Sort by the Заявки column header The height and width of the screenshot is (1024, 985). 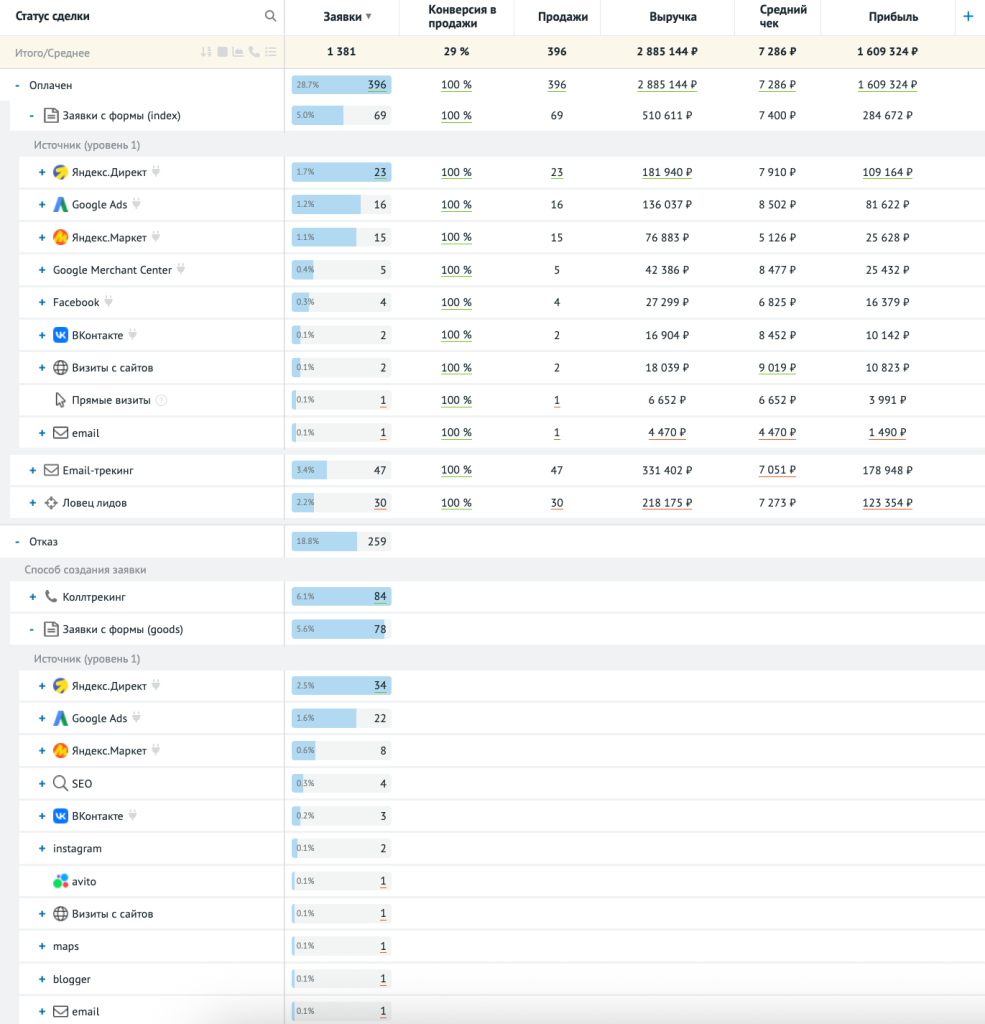click(x=342, y=17)
